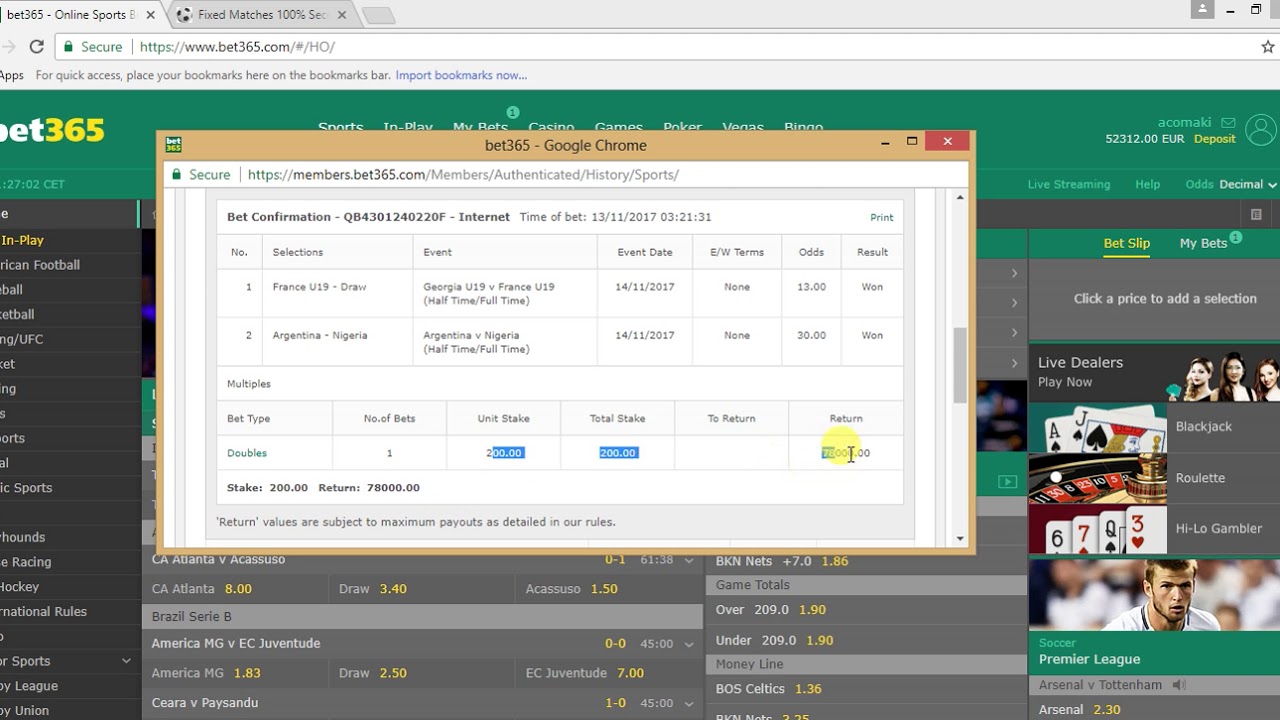Click the popup scrollbar up arrow
The width and height of the screenshot is (1280, 720).
[x=960, y=198]
